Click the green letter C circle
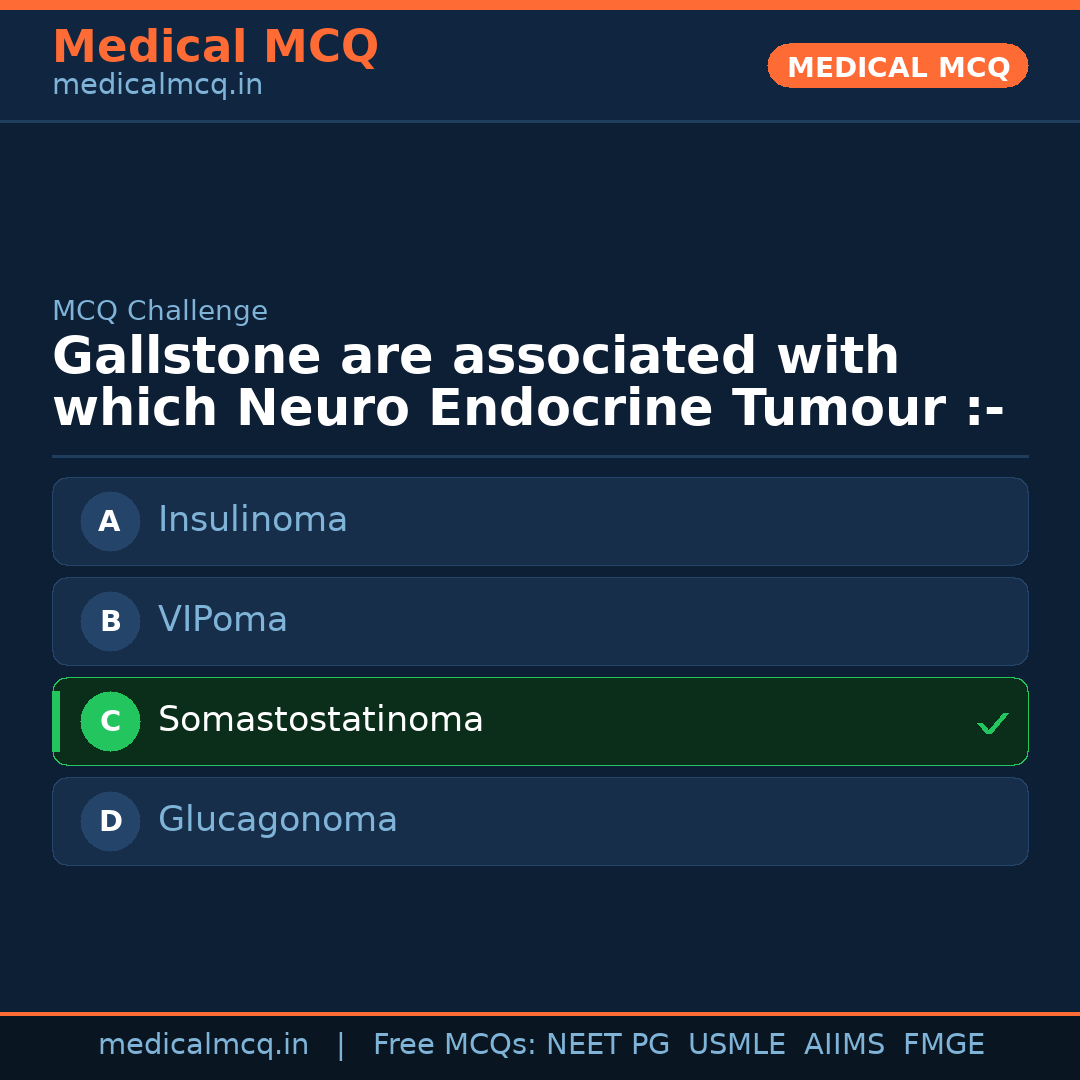The image size is (1080, 1080). [110, 721]
